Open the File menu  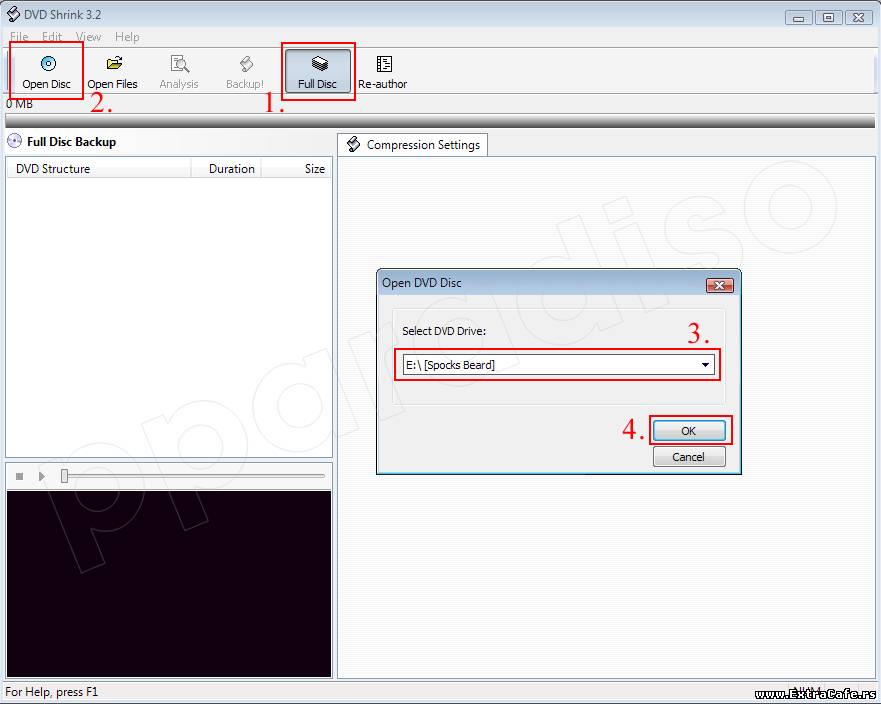pos(19,37)
